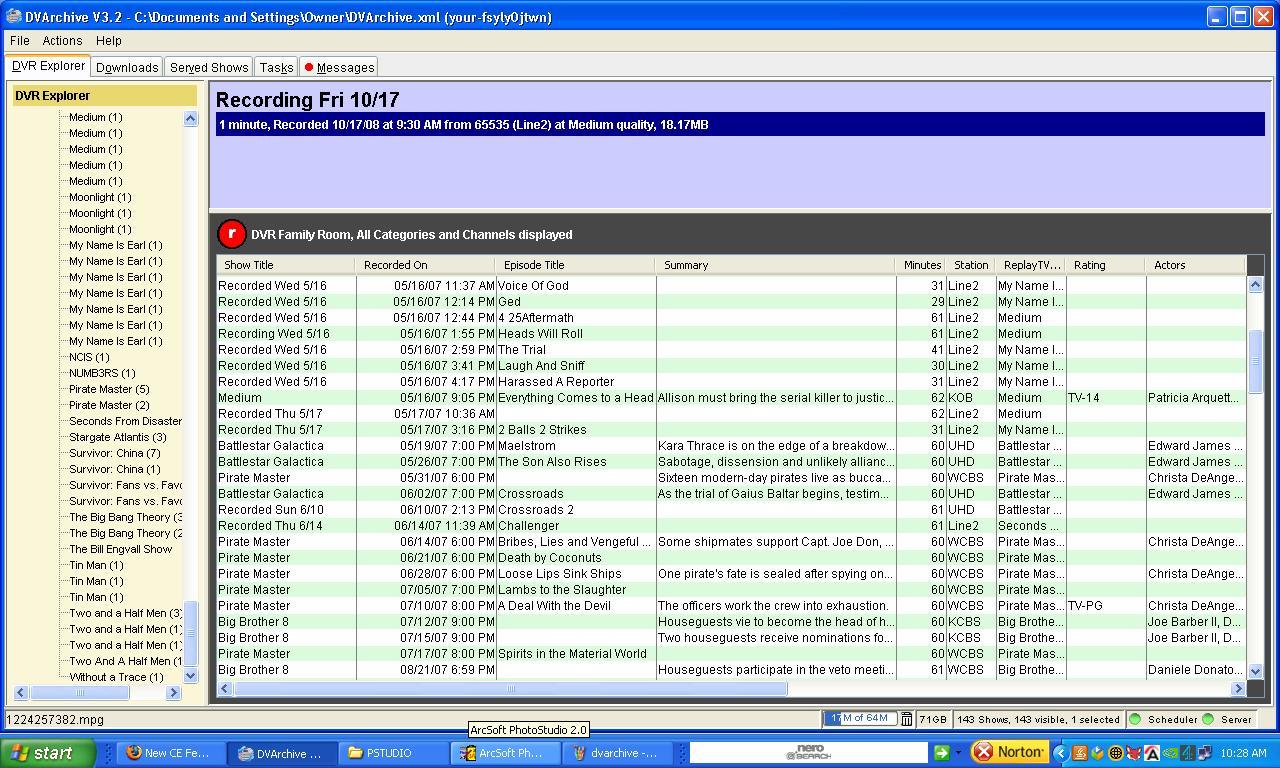Select the row with episode Maelstrom
The width and height of the screenshot is (1280, 768).
[x=732, y=445]
